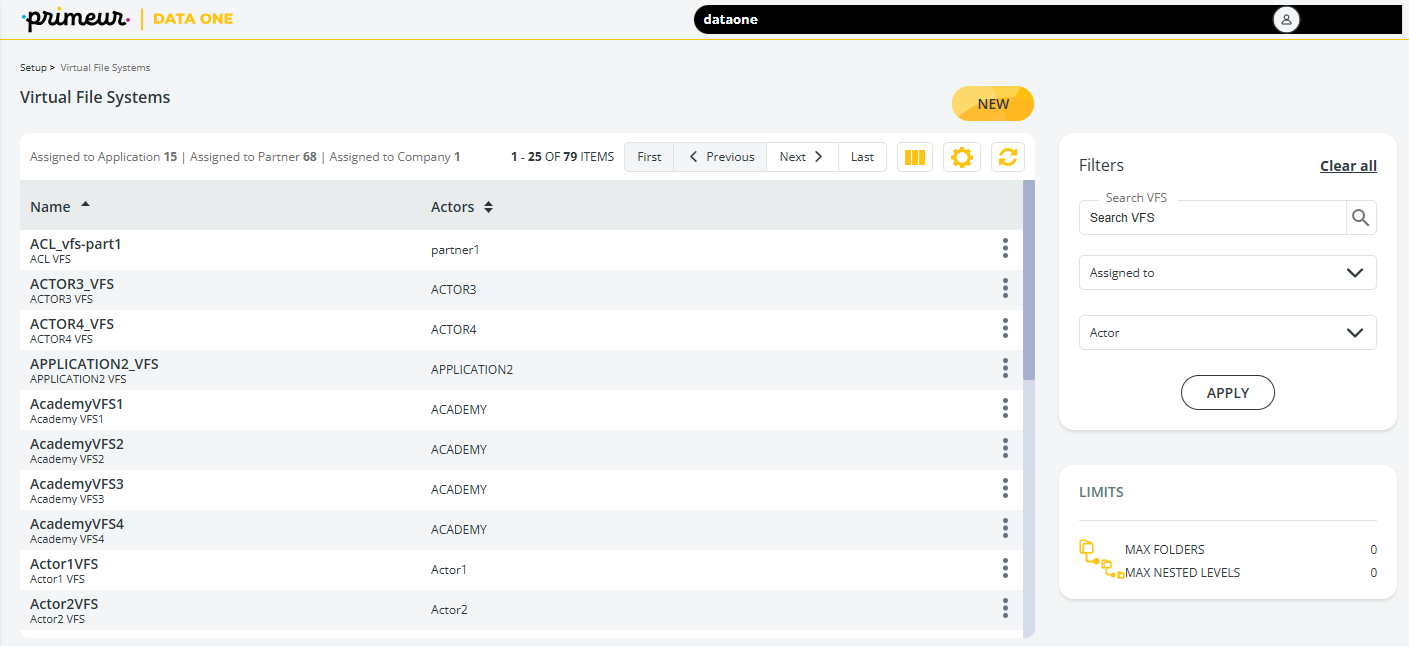Screen dimensions: 1409x646
Task: Expand the Assigned to dropdown
Action: (1227, 273)
